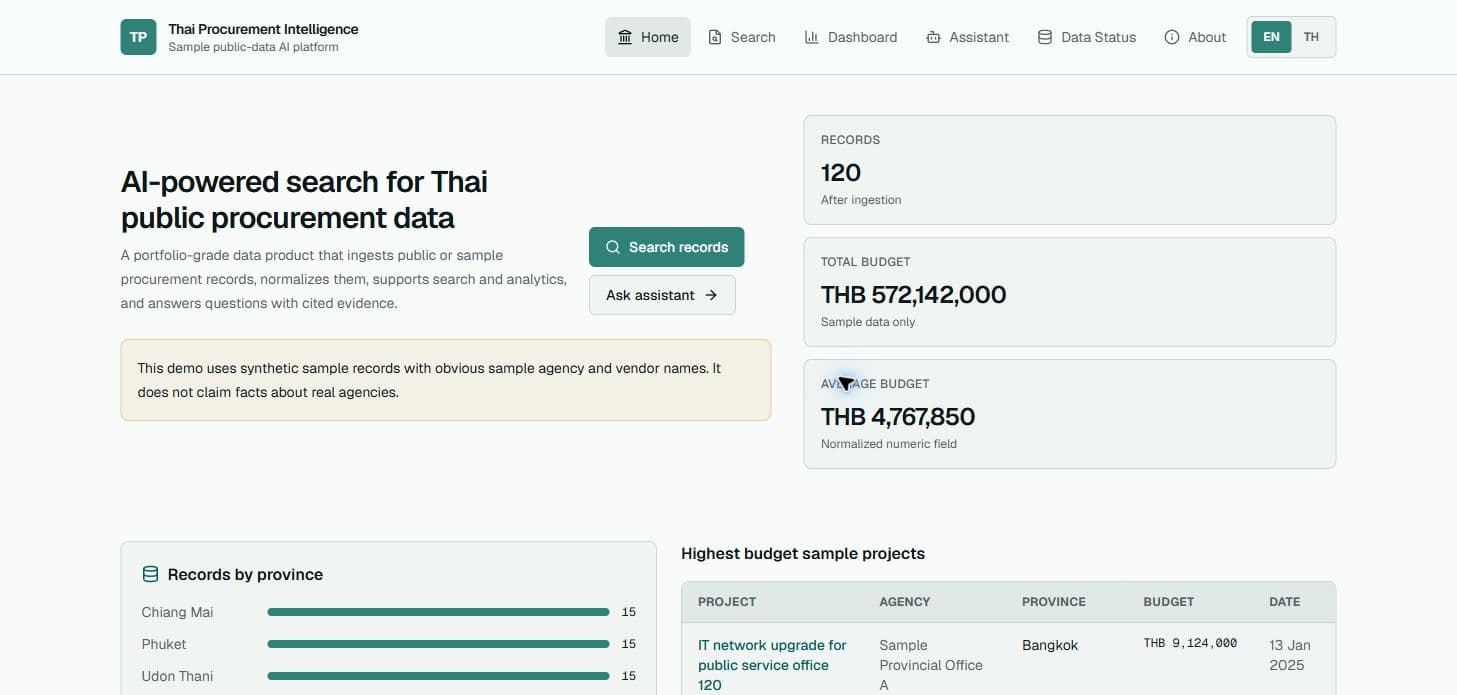Click the main AI-powered search headline
The width and height of the screenshot is (1457, 695).
[x=304, y=199]
